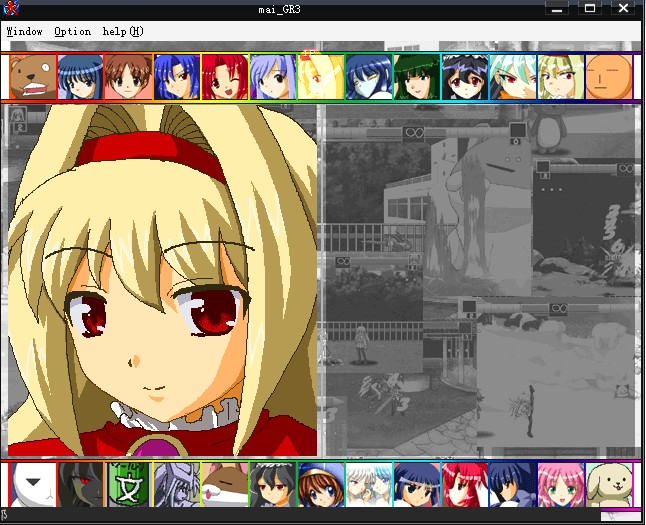Choose the dark green-haired girl portrait
This screenshot has height=525, width=646.
[x=417, y=77]
